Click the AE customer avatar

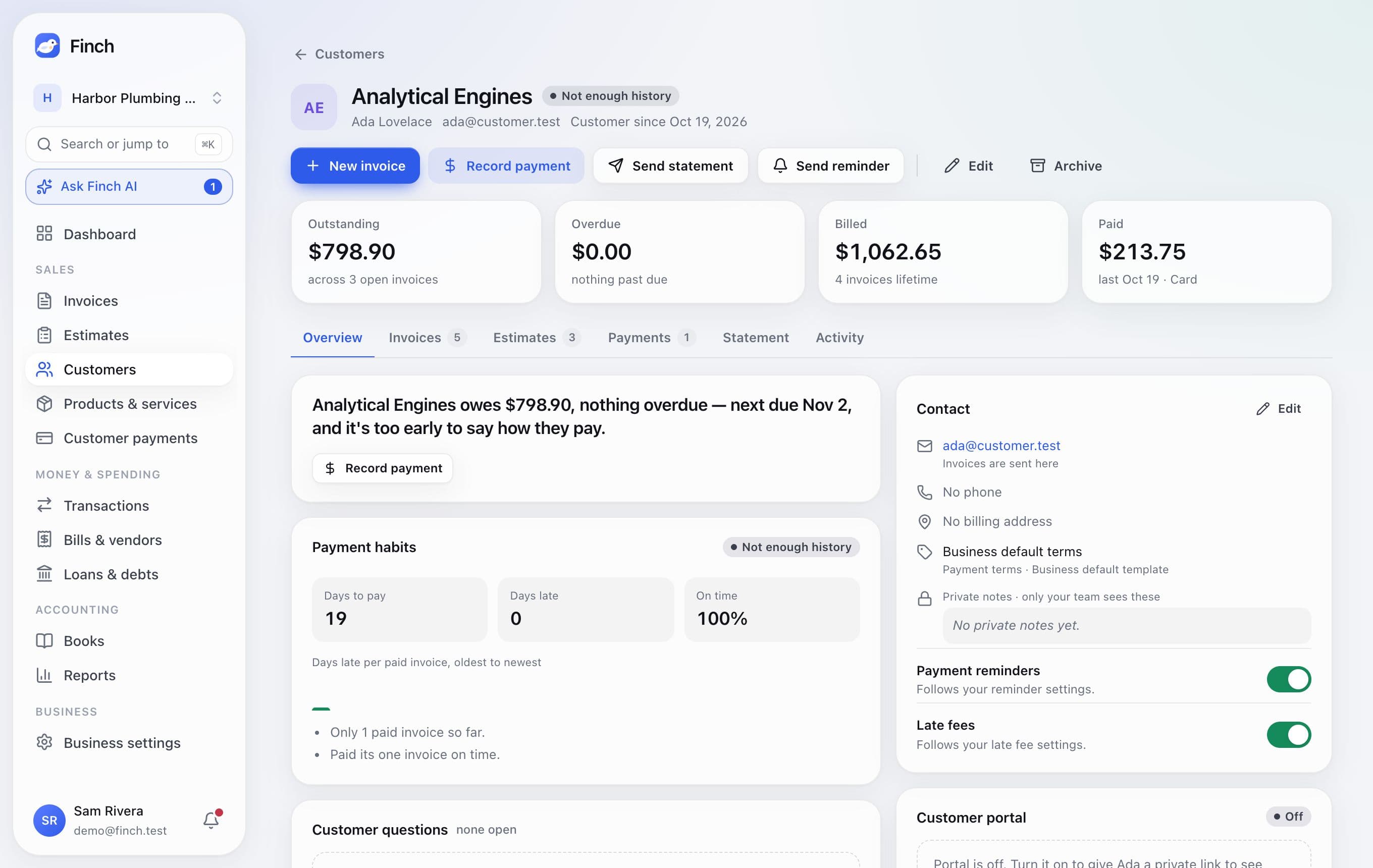313,107
